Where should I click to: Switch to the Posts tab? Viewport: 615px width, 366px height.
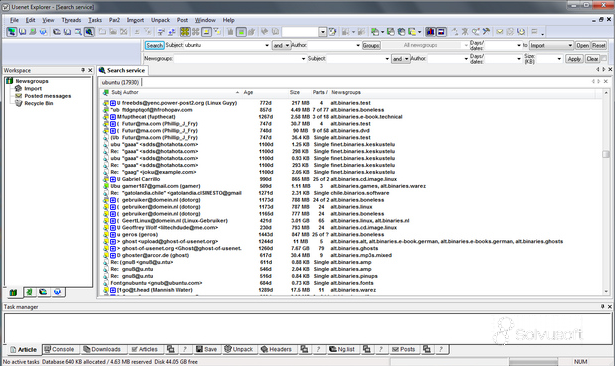click(x=404, y=349)
